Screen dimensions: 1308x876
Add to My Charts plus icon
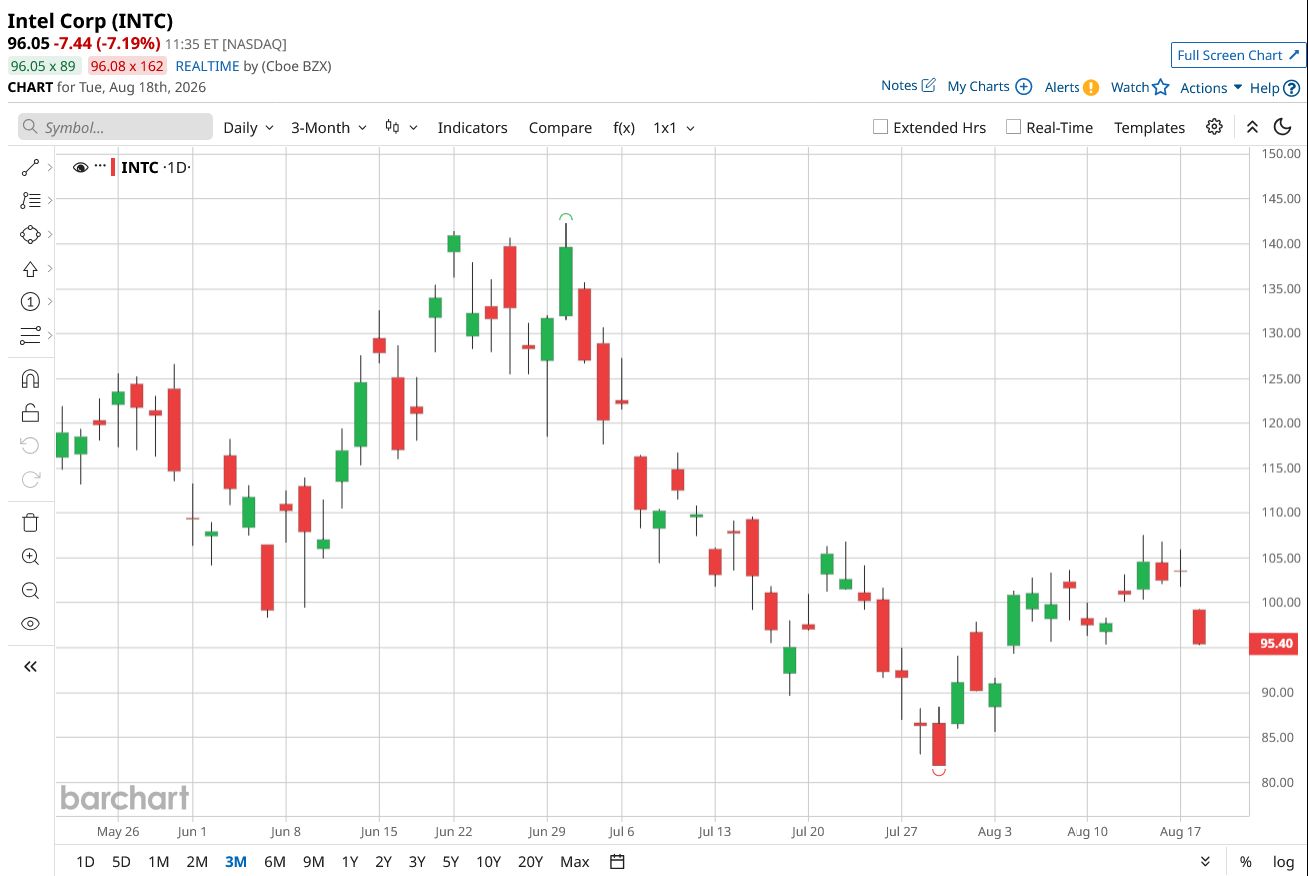(x=1023, y=86)
